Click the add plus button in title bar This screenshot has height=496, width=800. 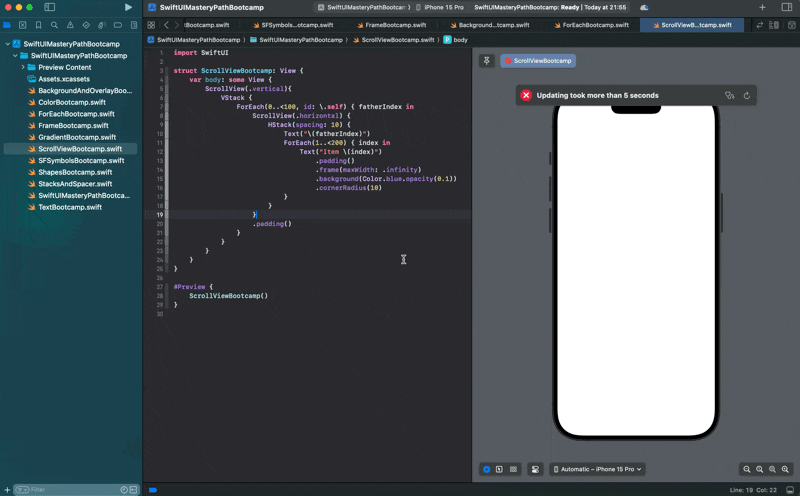(x=762, y=7)
